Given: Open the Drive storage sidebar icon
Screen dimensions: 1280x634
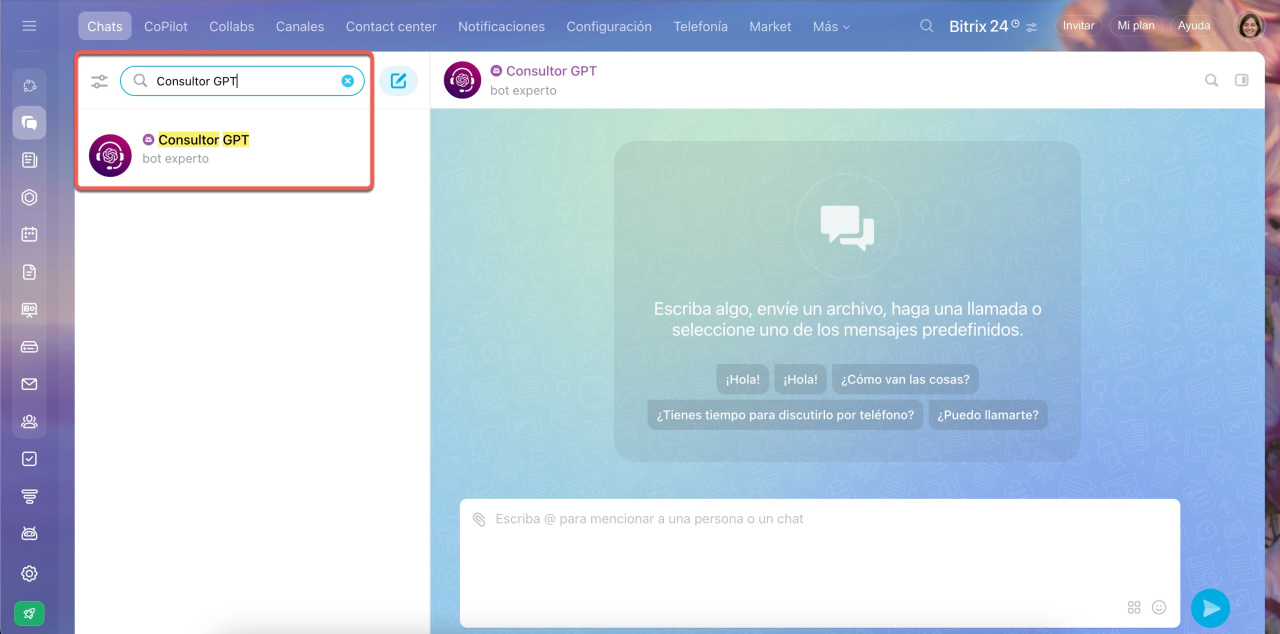Looking at the screenshot, I should point(29,347).
